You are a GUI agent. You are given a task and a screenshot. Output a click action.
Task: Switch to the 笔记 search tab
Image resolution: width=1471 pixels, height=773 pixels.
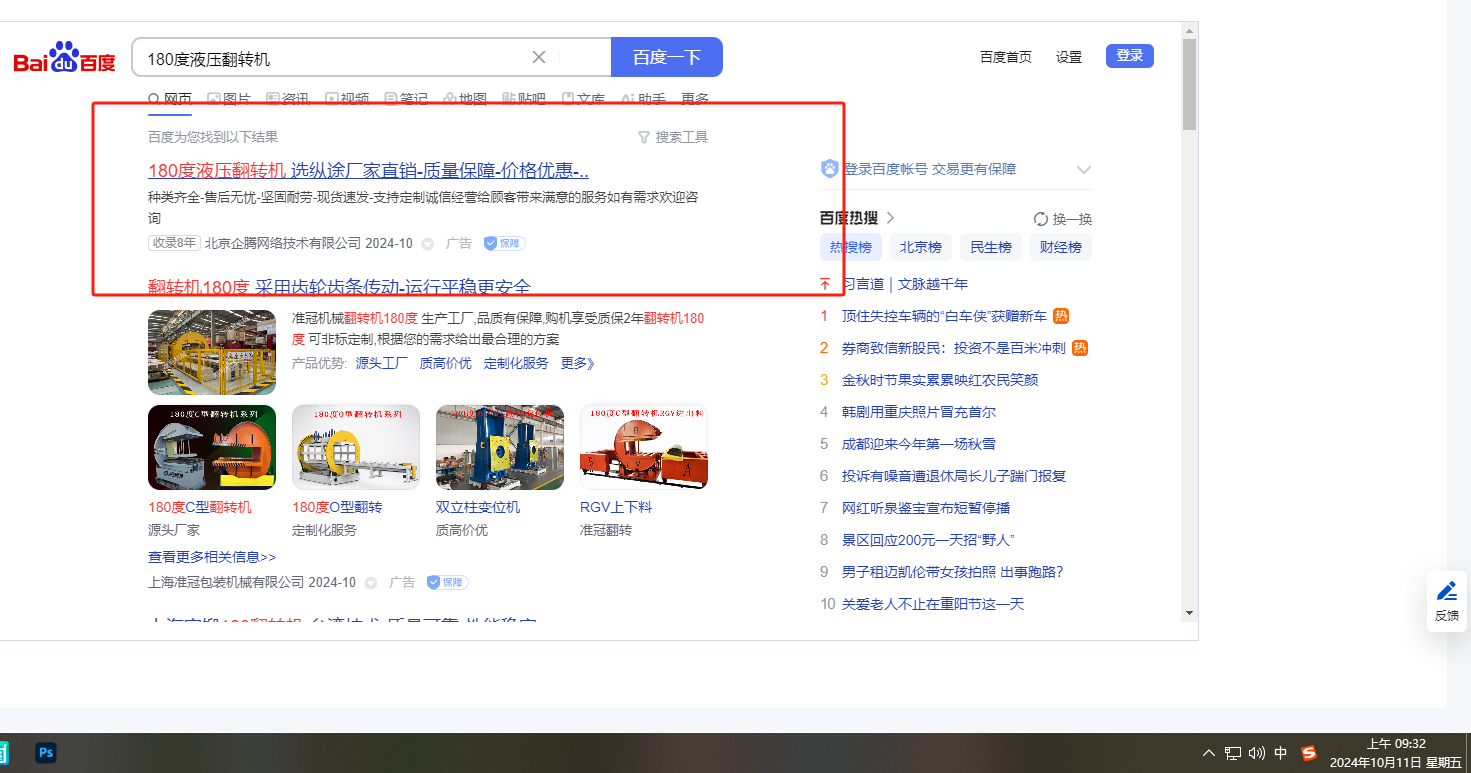[406, 99]
